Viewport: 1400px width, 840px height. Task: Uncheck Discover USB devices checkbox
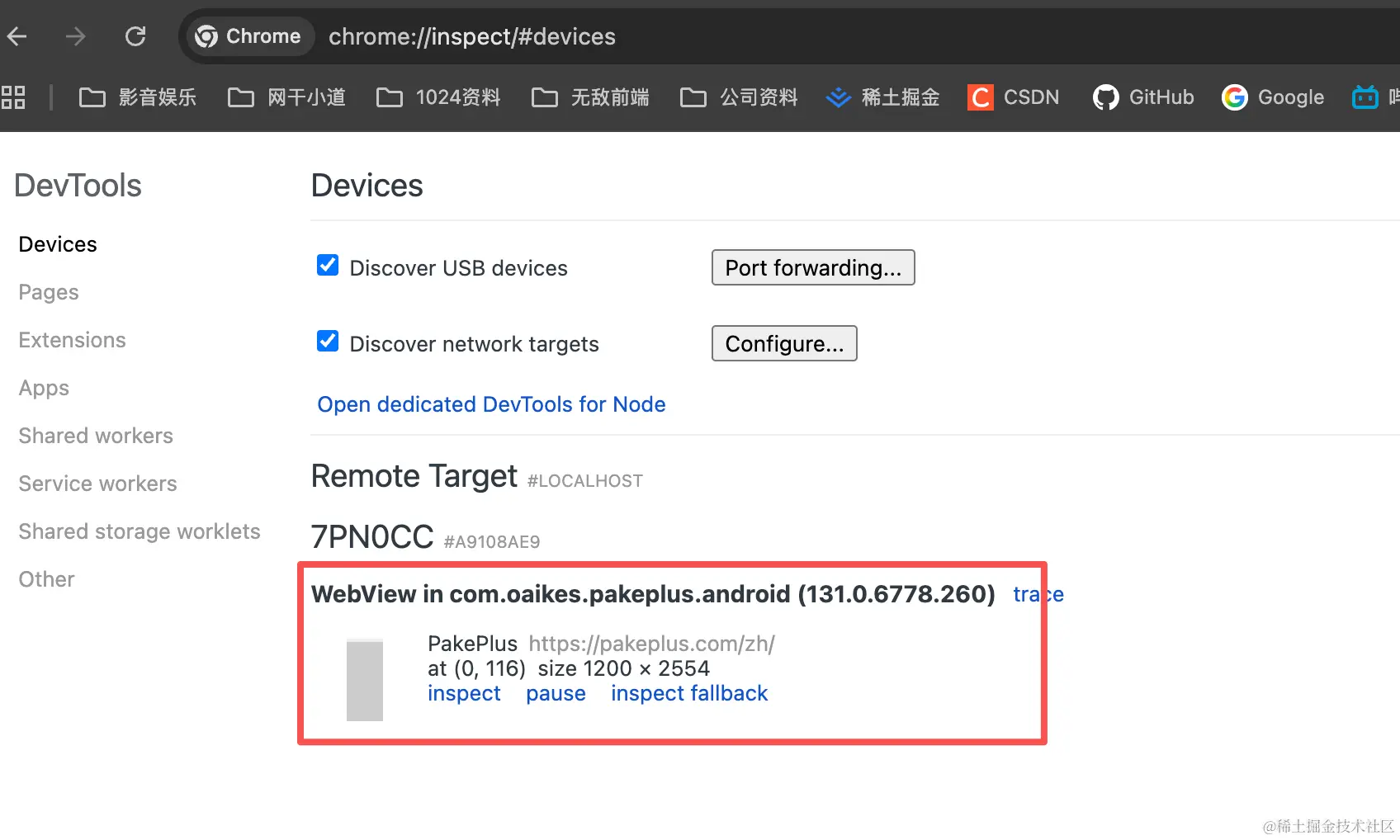328,265
